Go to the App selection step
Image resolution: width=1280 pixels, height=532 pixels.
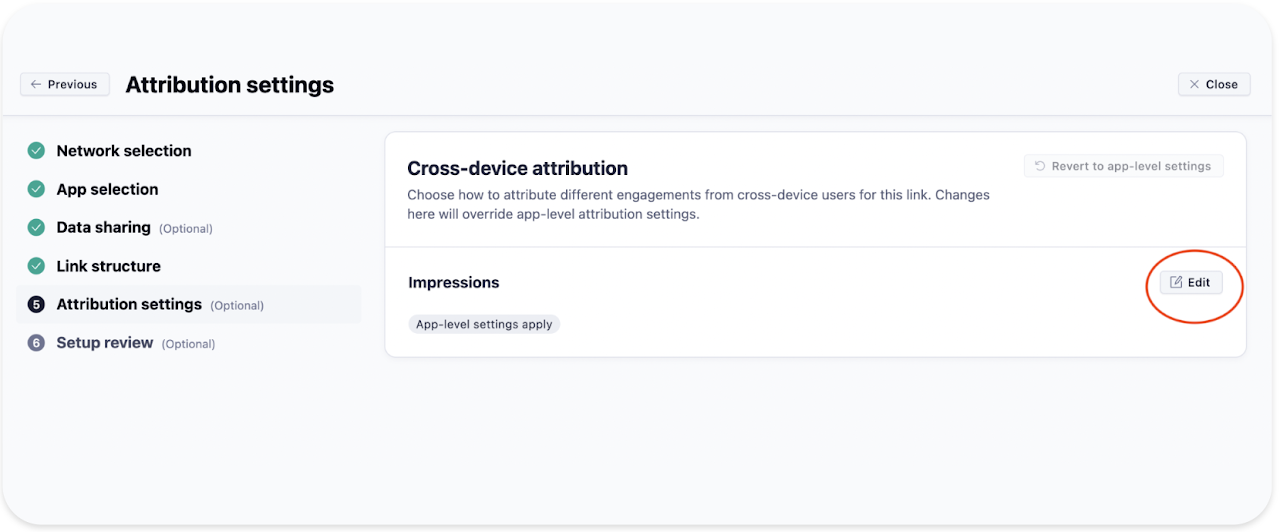coord(107,189)
